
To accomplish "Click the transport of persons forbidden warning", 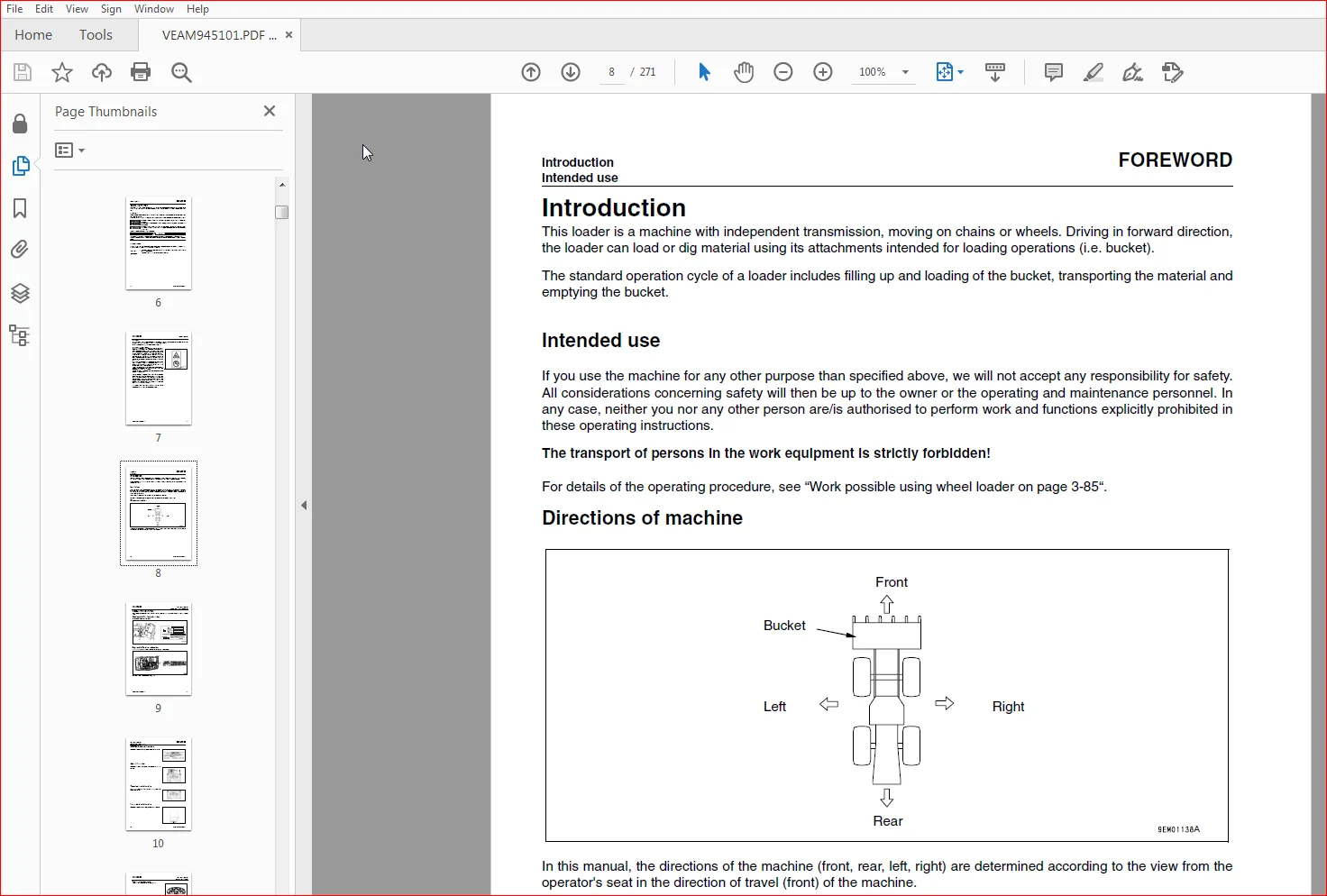I will [x=766, y=453].
